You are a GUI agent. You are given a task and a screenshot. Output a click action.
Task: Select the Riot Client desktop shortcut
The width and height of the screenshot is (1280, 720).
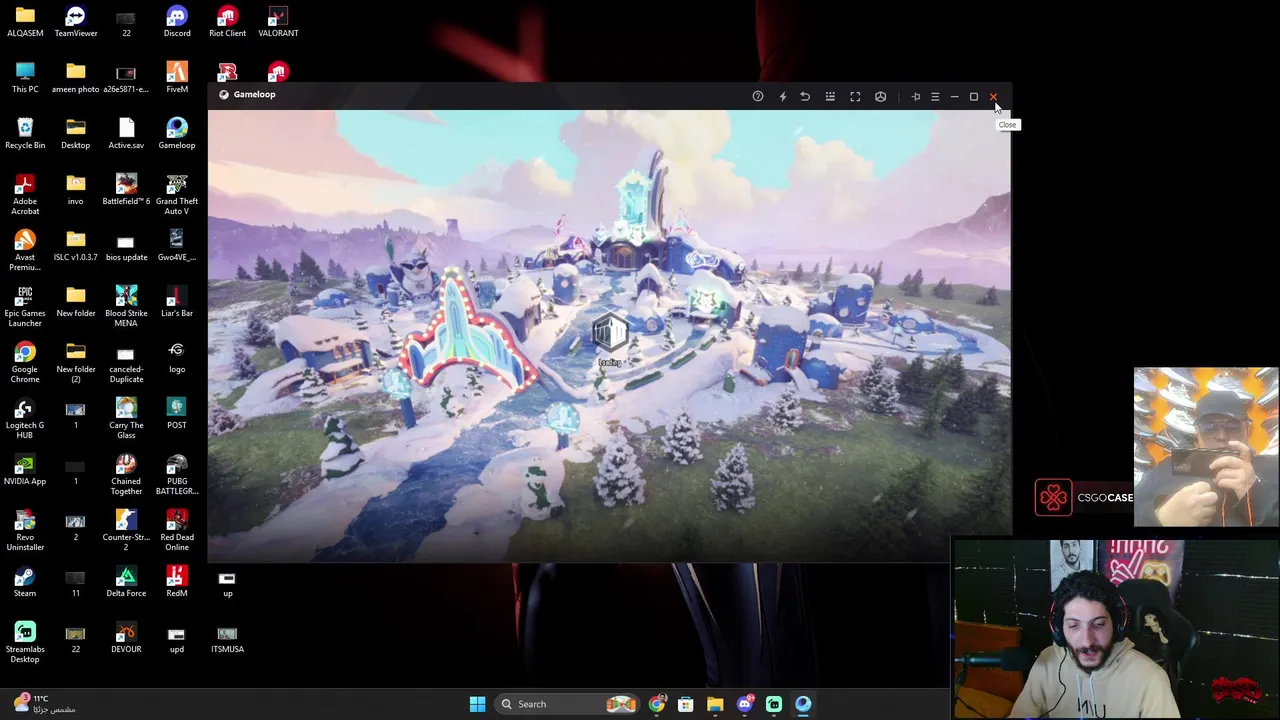pyautogui.click(x=227, y=22)
